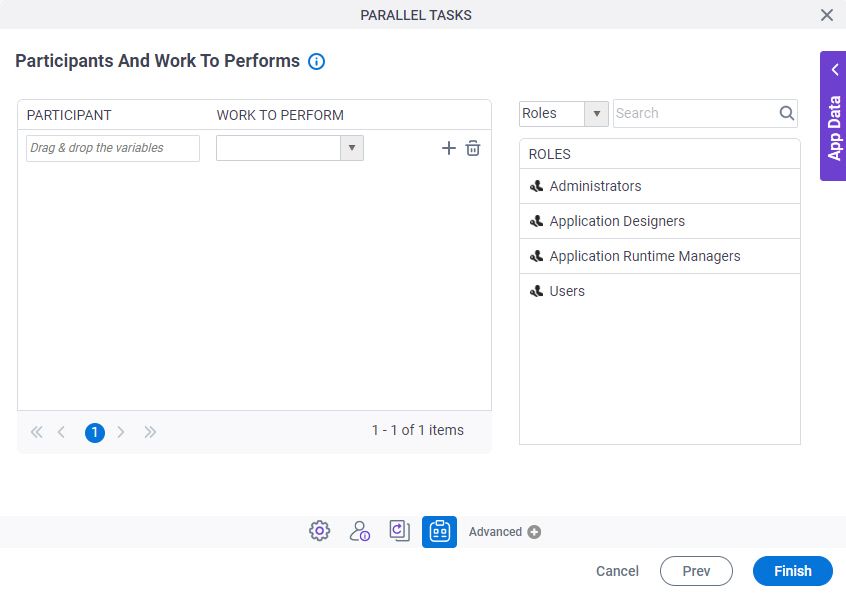Screen dimensions: 846x593
Task: Select the Application Designers role
Action: [659, 221]
